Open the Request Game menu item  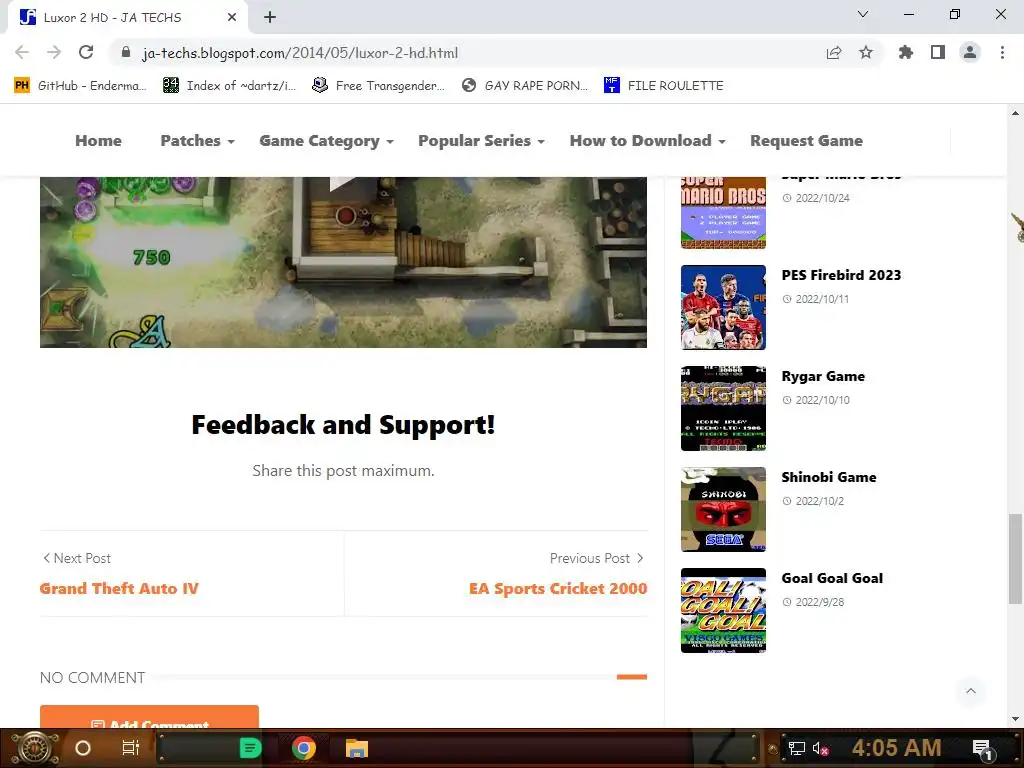pos(807,140)
